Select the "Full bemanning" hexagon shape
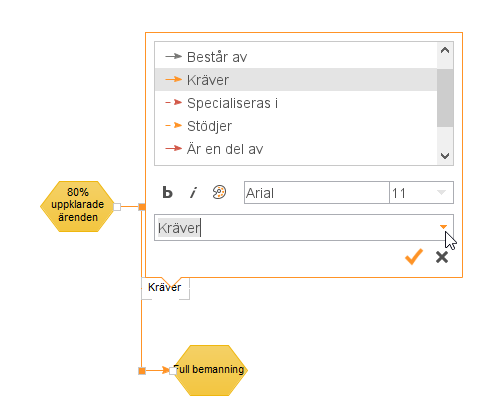The height and width of the screenshot is (408, 481). click(210, 370)
